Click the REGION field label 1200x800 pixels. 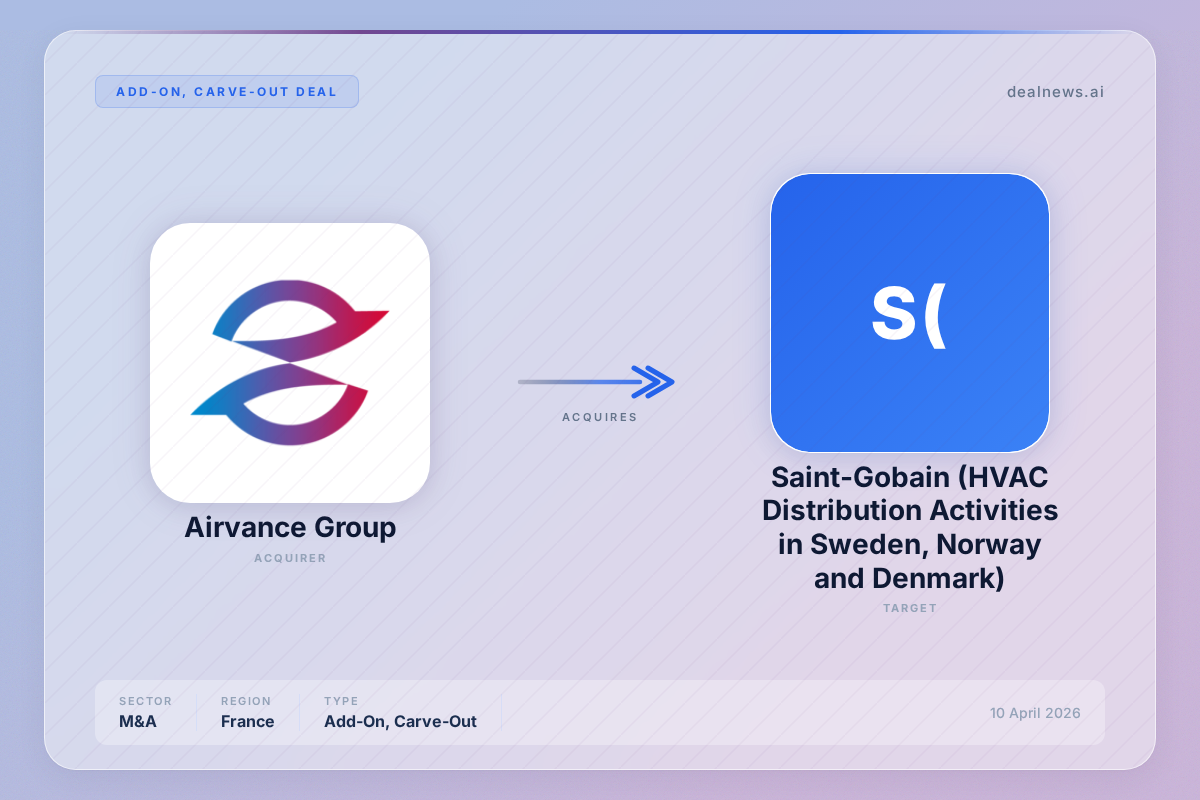[246, 701]
